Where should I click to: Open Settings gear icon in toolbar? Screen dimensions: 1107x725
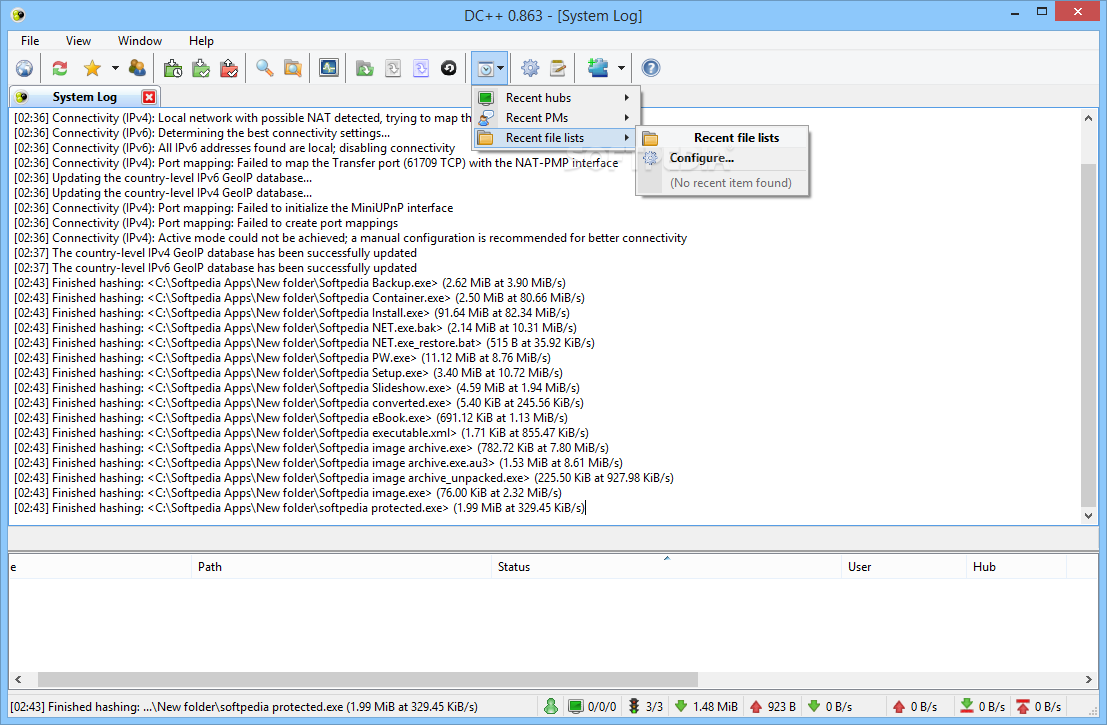point(529,68)
